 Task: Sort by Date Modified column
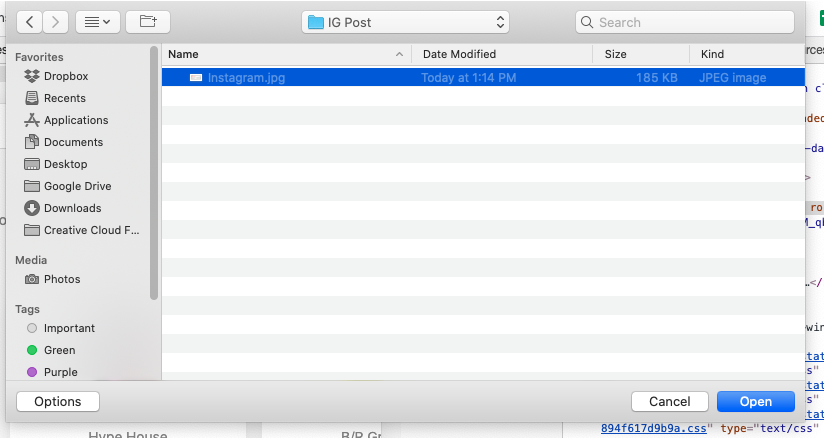[459, 54]
